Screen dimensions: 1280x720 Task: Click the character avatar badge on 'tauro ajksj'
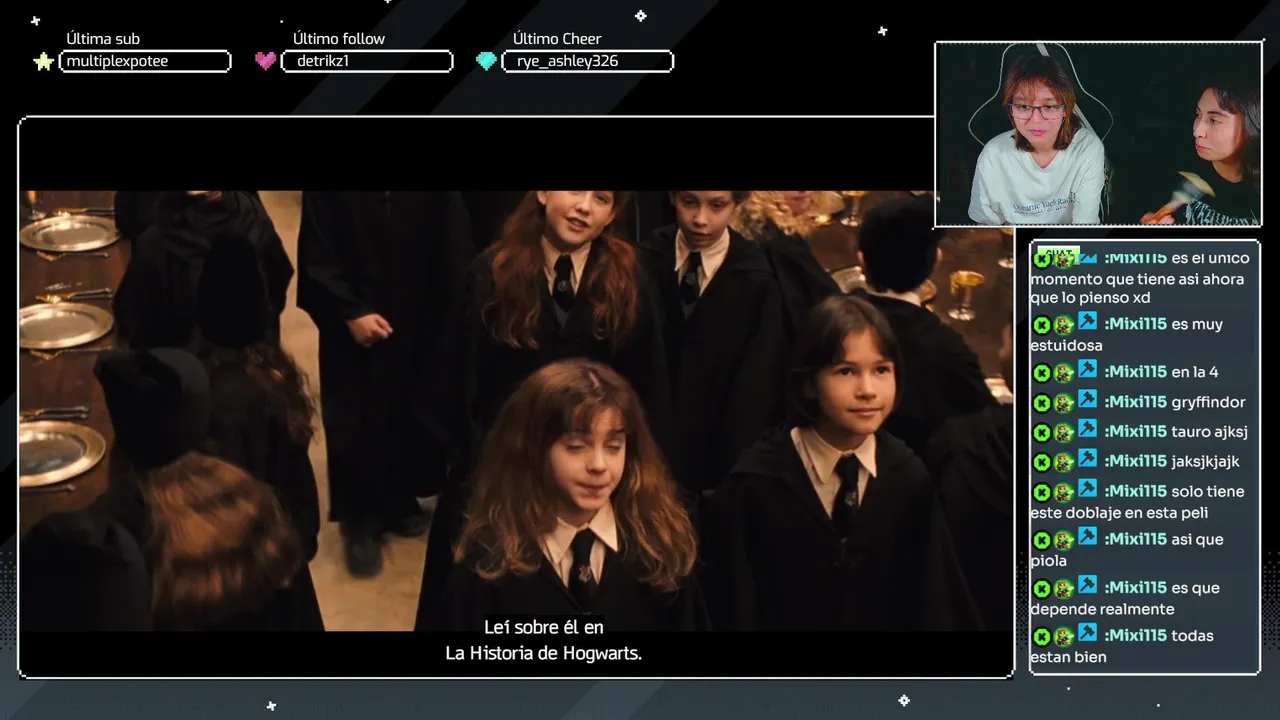click(x=1063, y=433)
